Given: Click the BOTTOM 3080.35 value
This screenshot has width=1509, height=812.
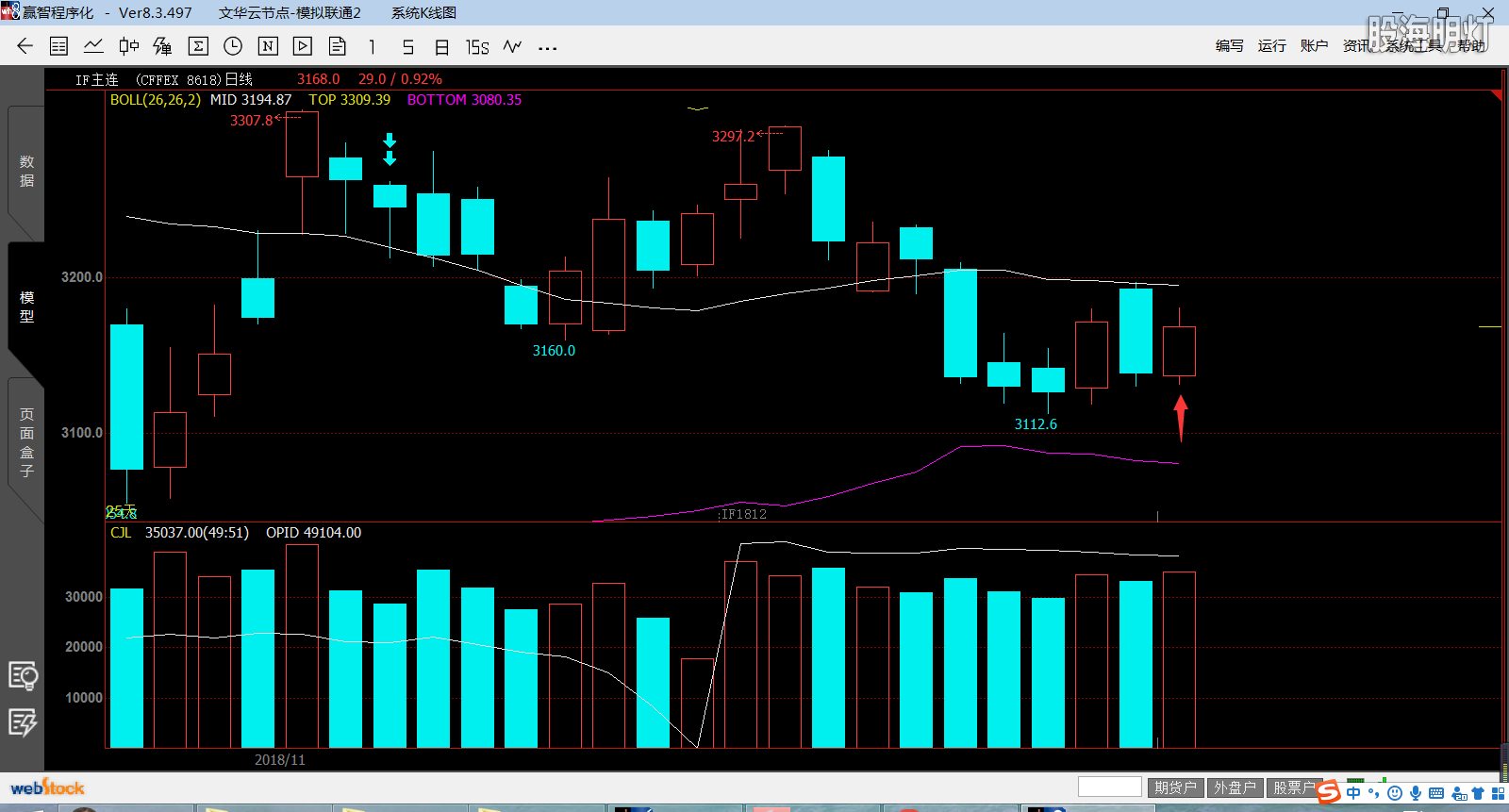Looking at the screenshot, I should point(464,100).
